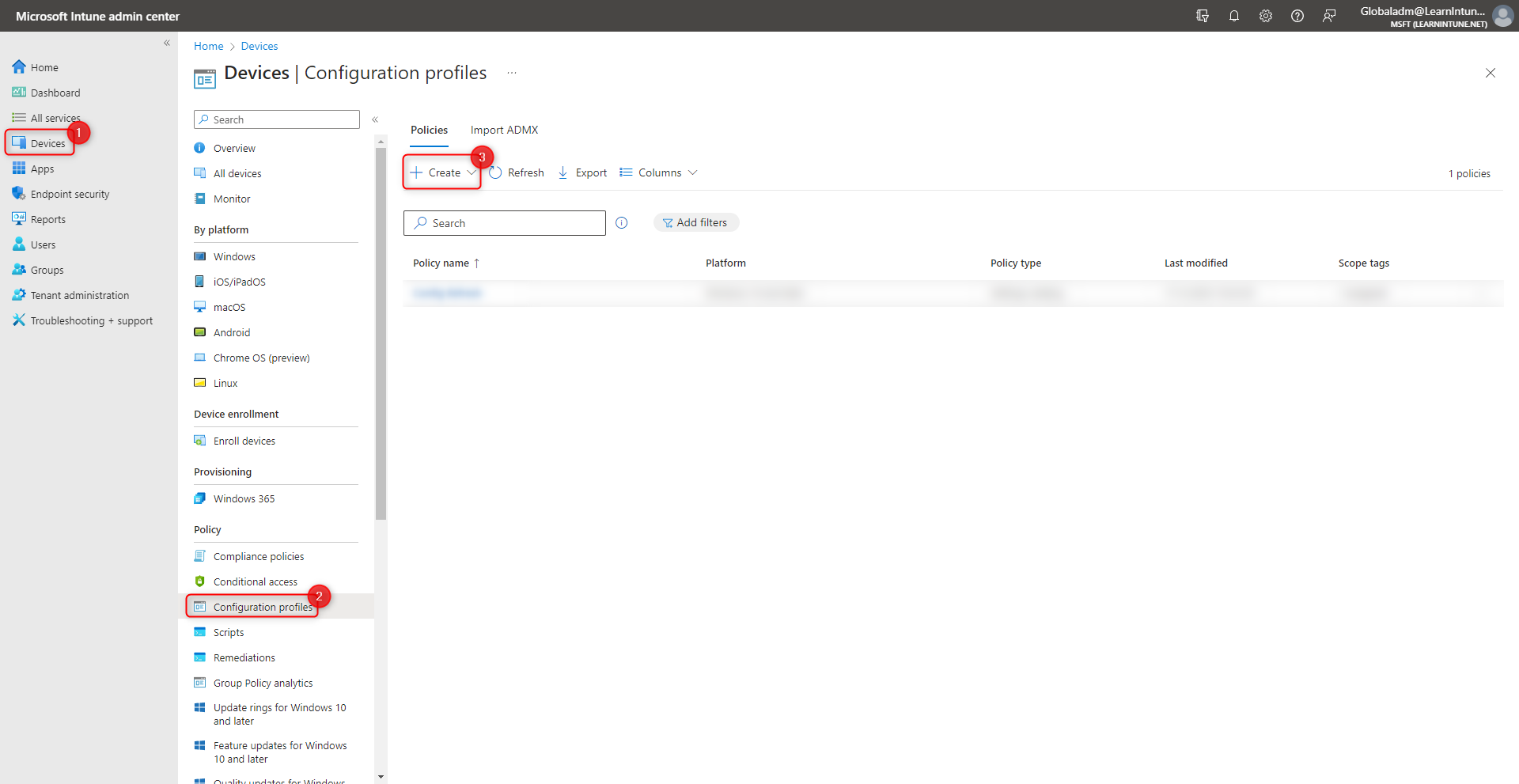Open the Home item in left navigation
The height and width of the screenshot is (784, 1519).
[x=44, y=67]
